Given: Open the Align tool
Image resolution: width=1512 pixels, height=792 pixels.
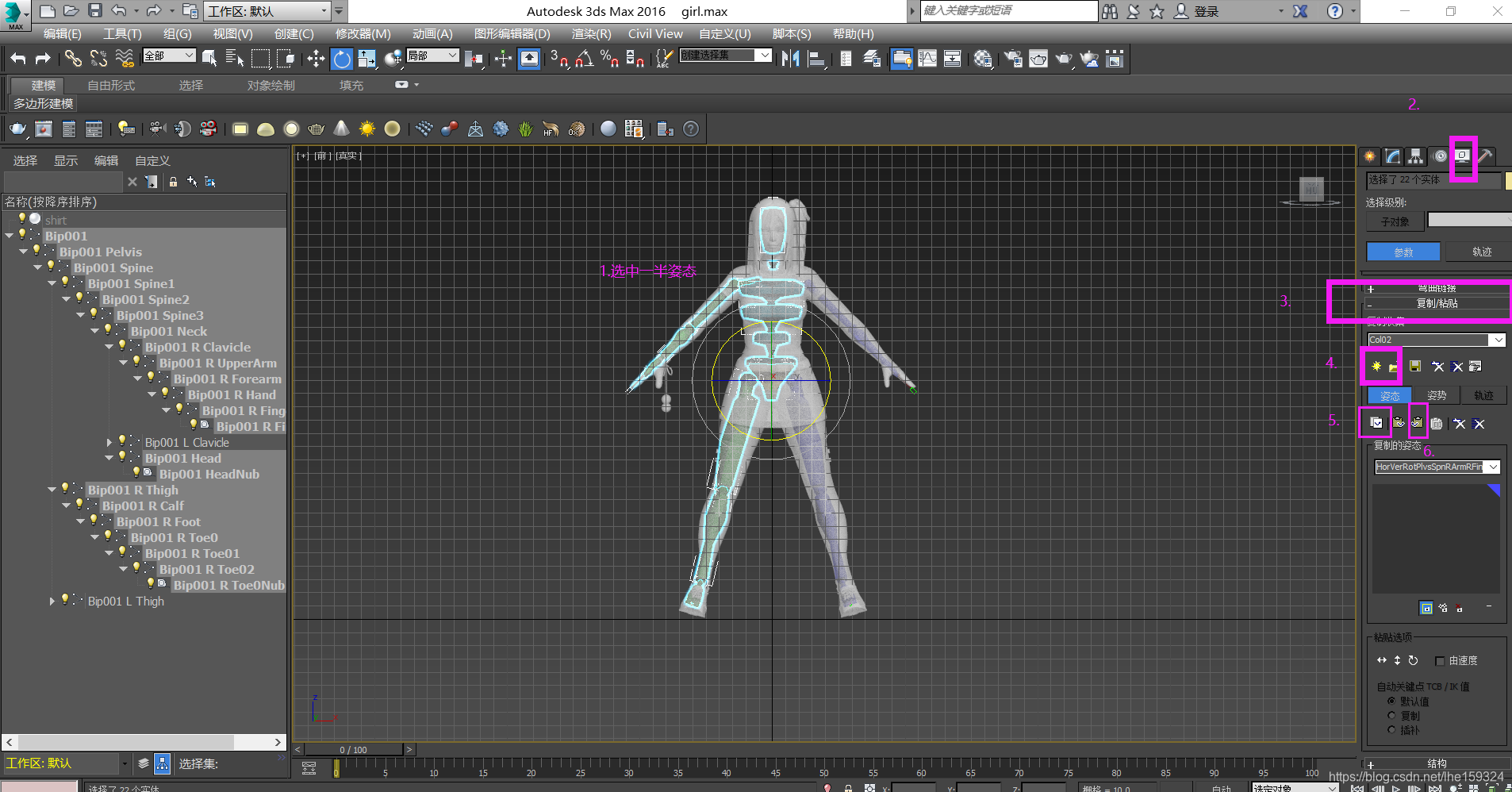Looking at the screenshot, I should 815,59.
